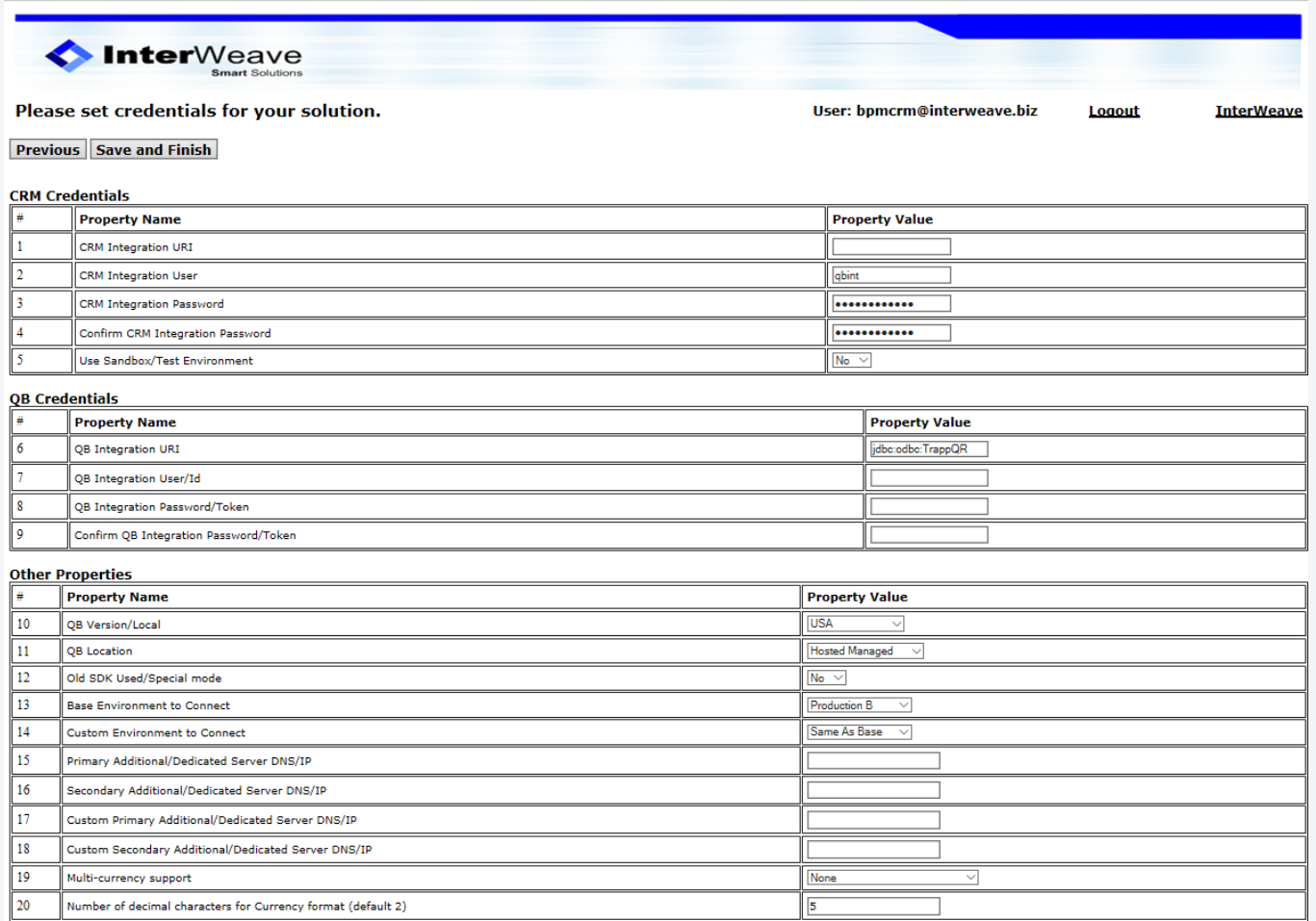The height and width of the screenshot is (921, 1316).
Task: Focus Secondary Additional/Dedicated Server DNS/IP field
Action: tap(873, 790)
